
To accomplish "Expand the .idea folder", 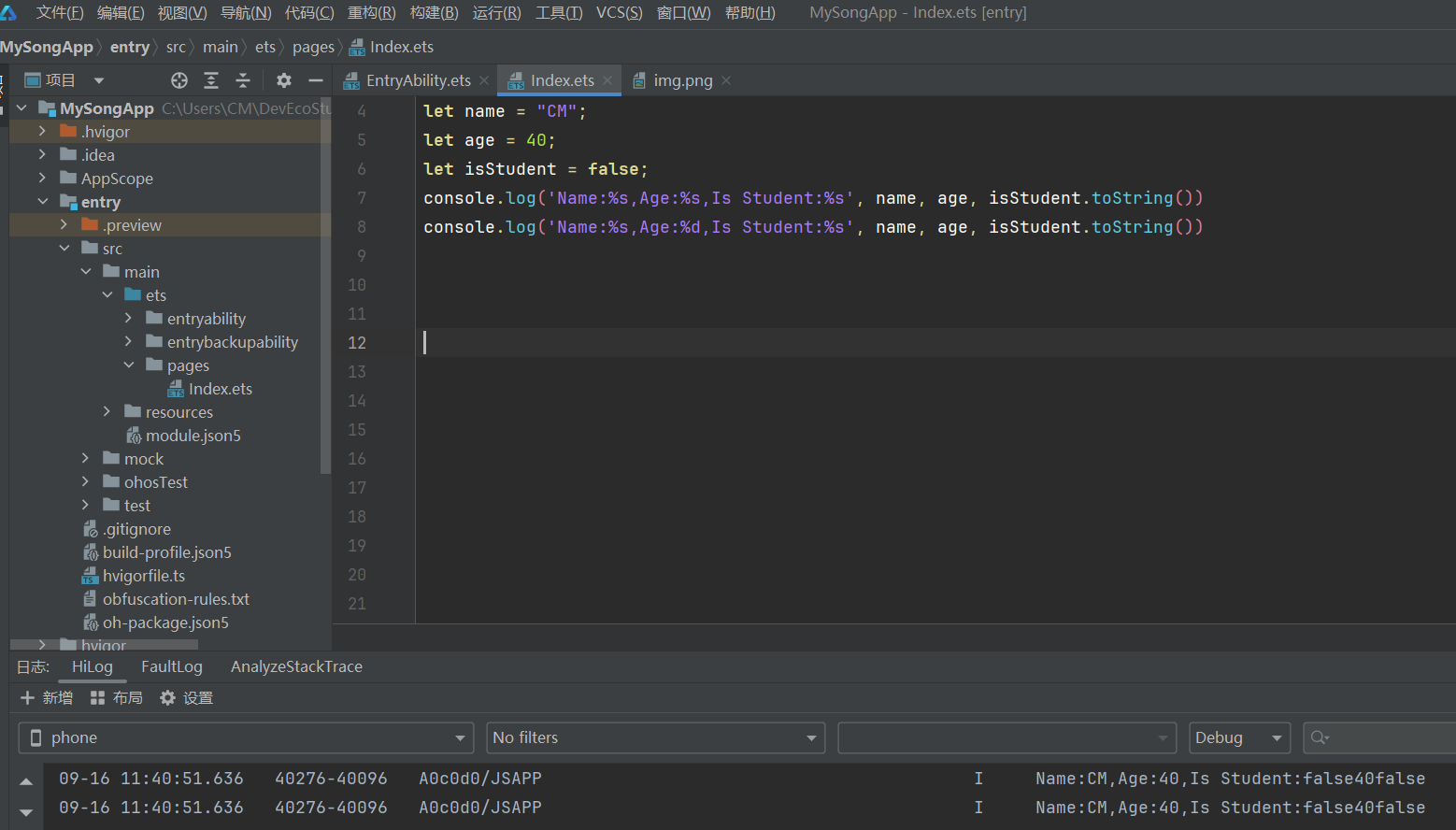I will (x=42, y=155).
